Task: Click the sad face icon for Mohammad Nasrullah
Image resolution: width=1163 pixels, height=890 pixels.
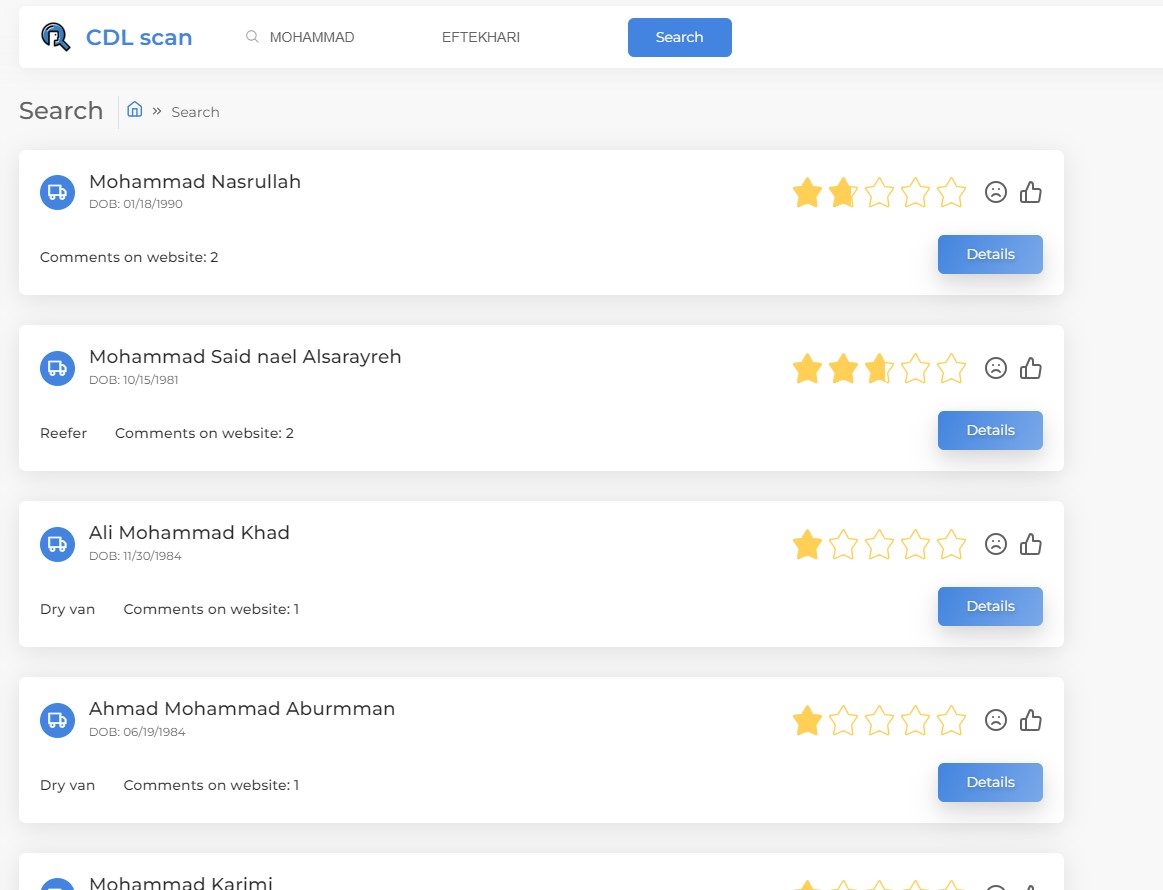Action: coord(996,192)
